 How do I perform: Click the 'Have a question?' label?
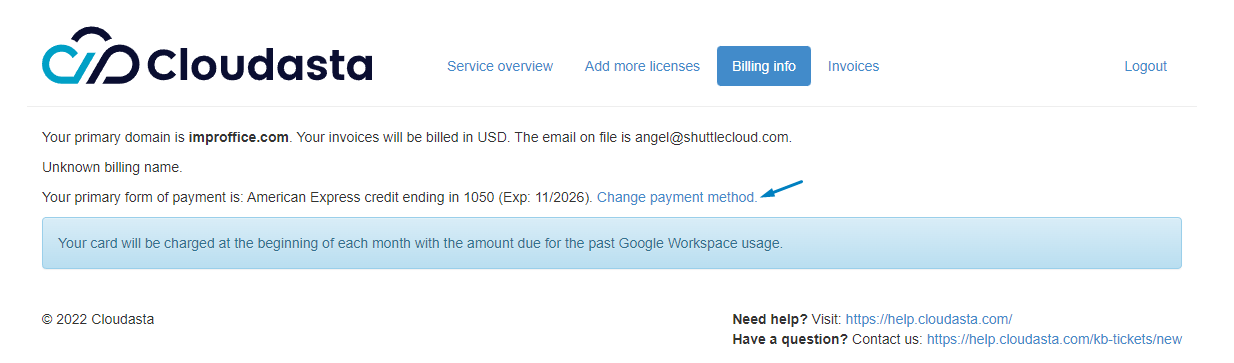(x=790, y=339)
